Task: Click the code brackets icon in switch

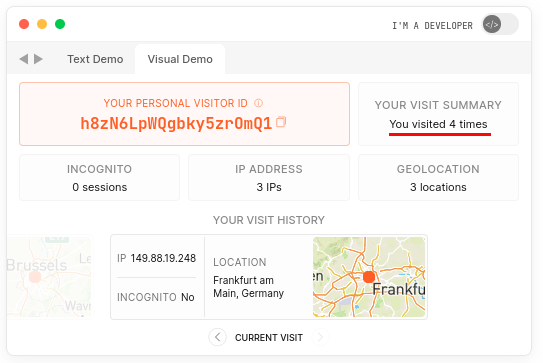Action: tap(492, 25)
